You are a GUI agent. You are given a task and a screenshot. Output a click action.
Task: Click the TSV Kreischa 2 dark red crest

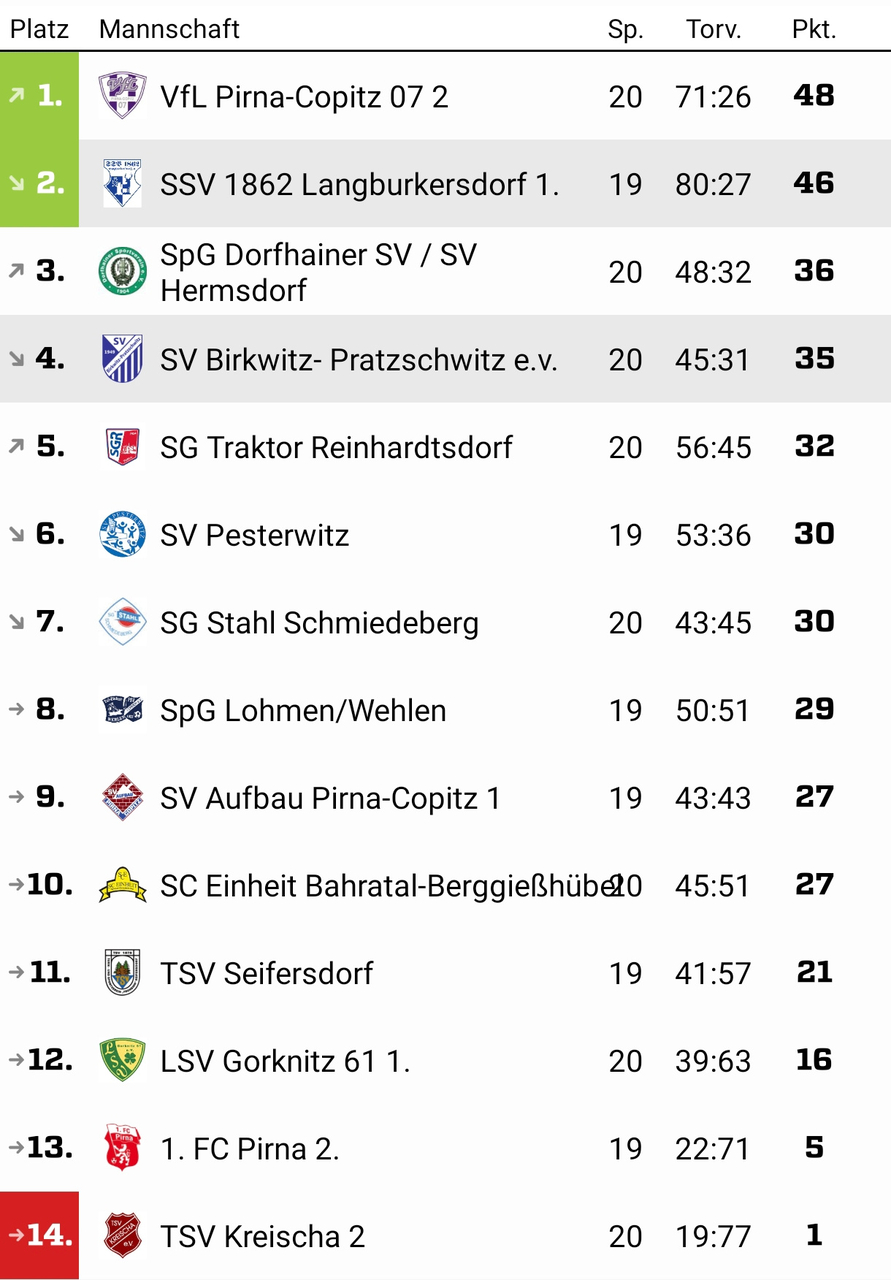[x=122, y=1236]
